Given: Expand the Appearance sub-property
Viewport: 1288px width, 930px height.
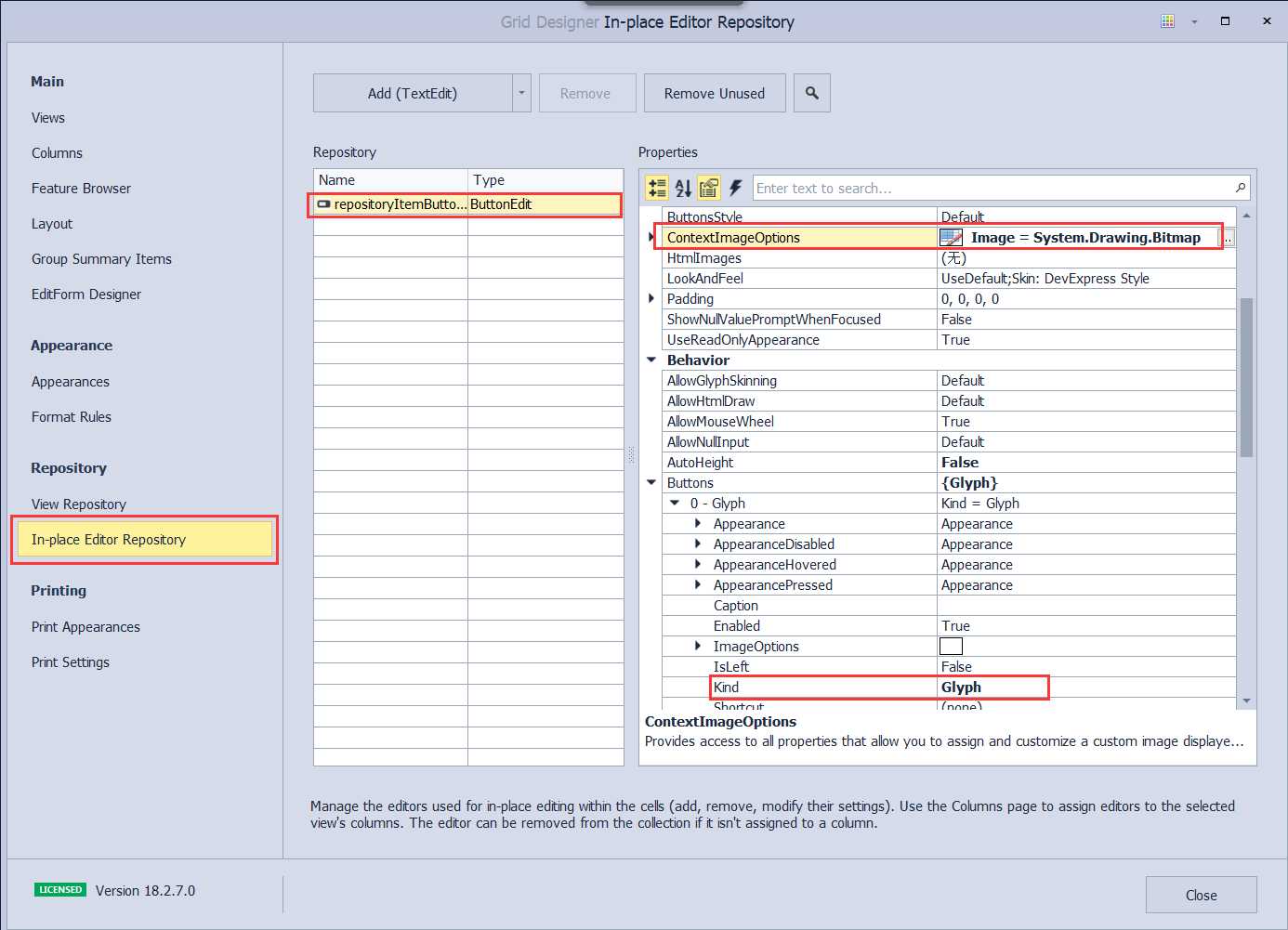Looking at the screenshot, I should (x=698, y=524).
